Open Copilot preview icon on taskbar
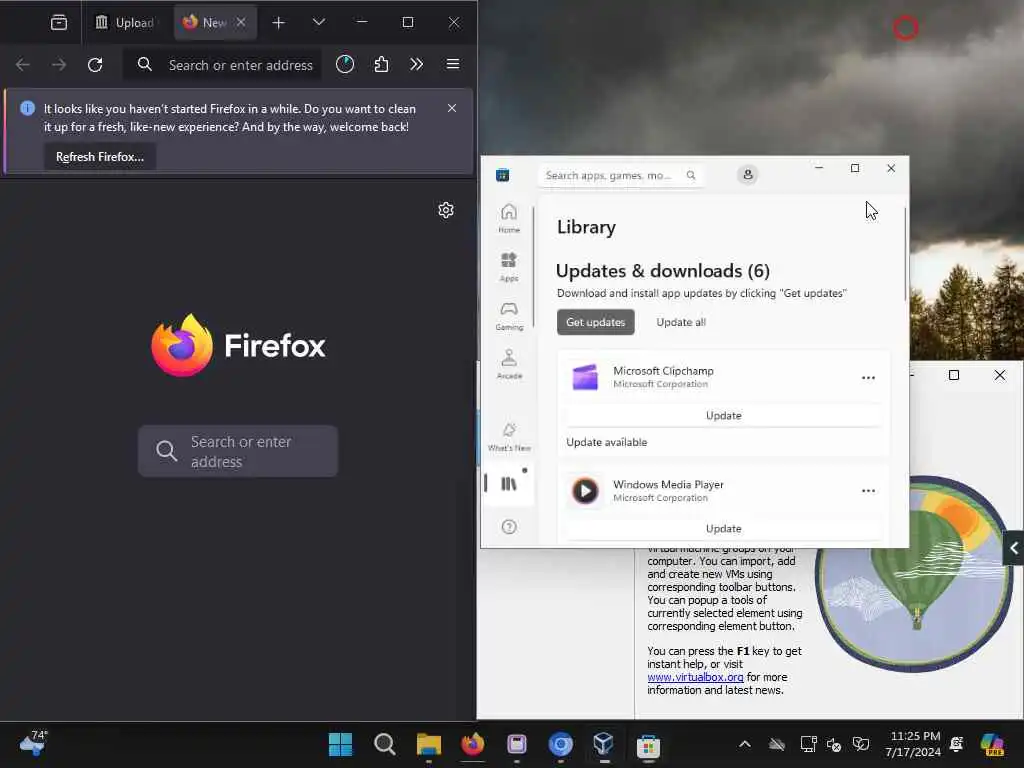This screenshot has width=1024, height=768. (x=993, y=744)
